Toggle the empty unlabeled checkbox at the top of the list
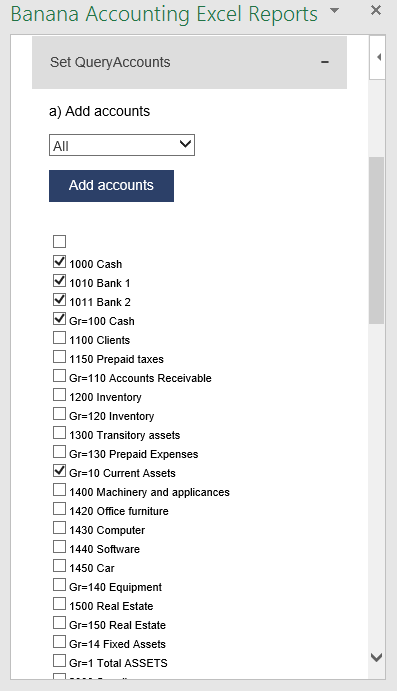 59,241
